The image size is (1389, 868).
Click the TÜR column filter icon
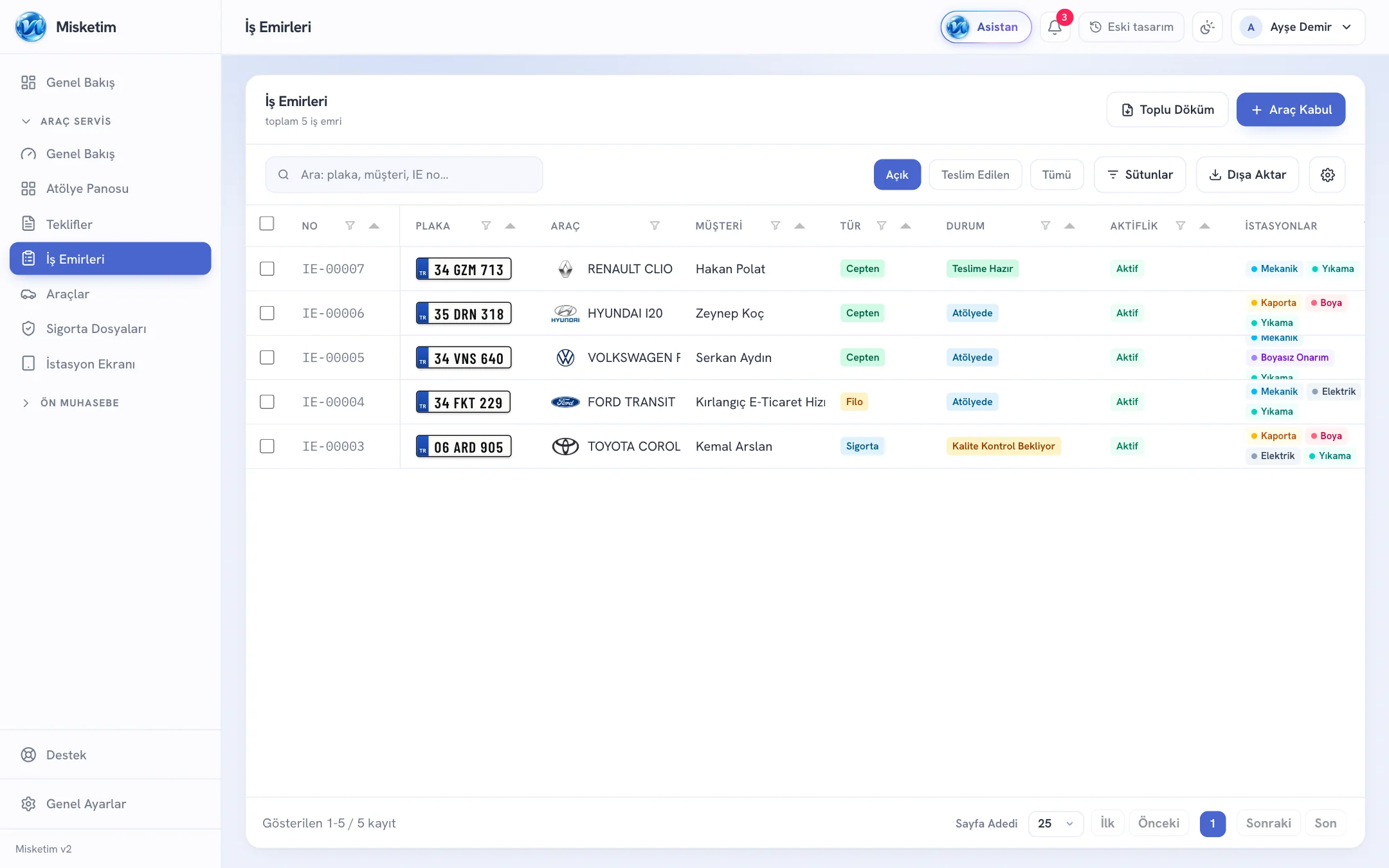pyautogui.click(x=882, y=226)
